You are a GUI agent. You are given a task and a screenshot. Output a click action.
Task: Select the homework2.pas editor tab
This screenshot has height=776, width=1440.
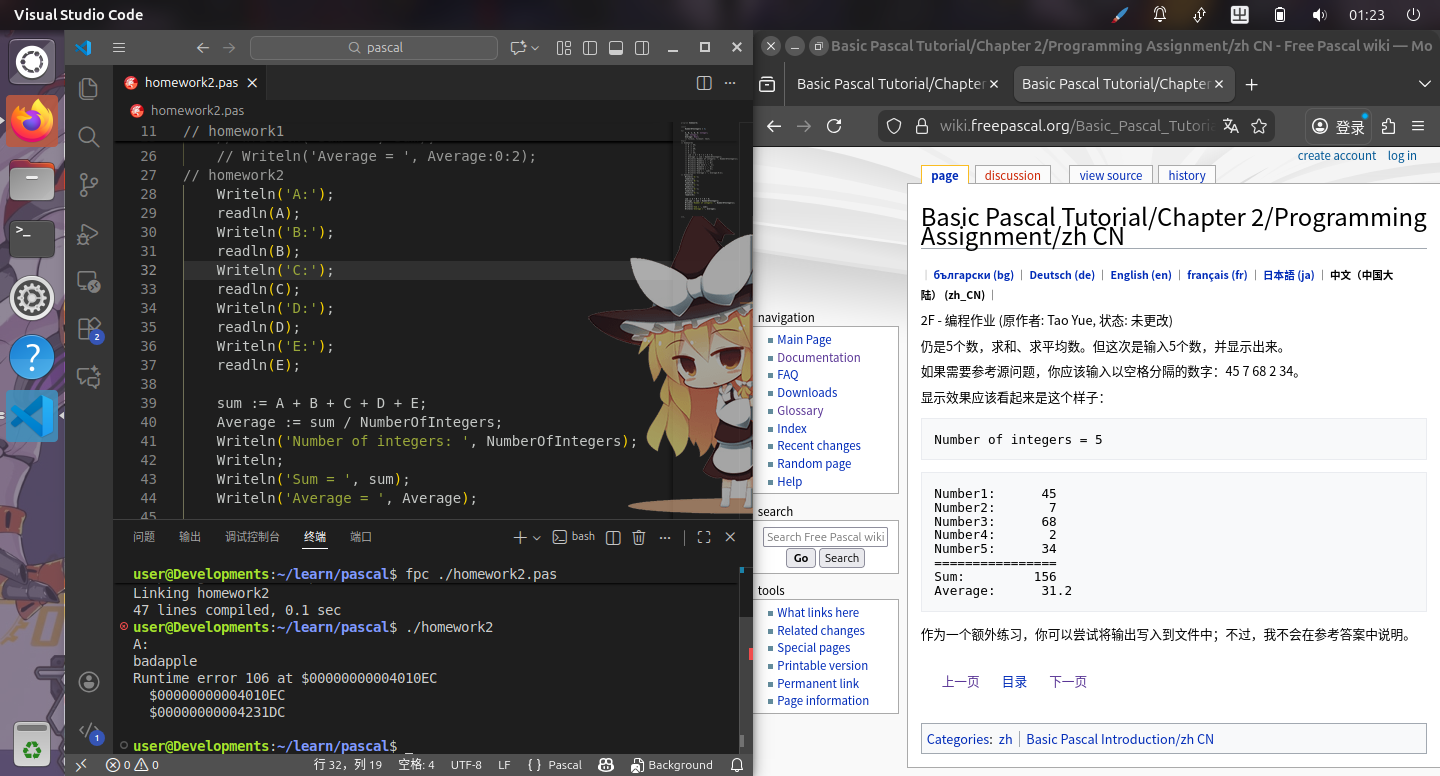190,83
